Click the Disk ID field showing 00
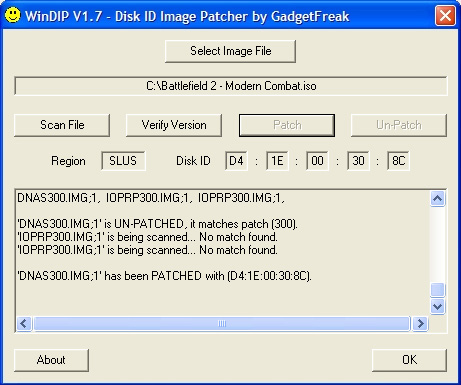Image resolution: width=461 pixels, height=385 pixels. click(x=317, y=161)
